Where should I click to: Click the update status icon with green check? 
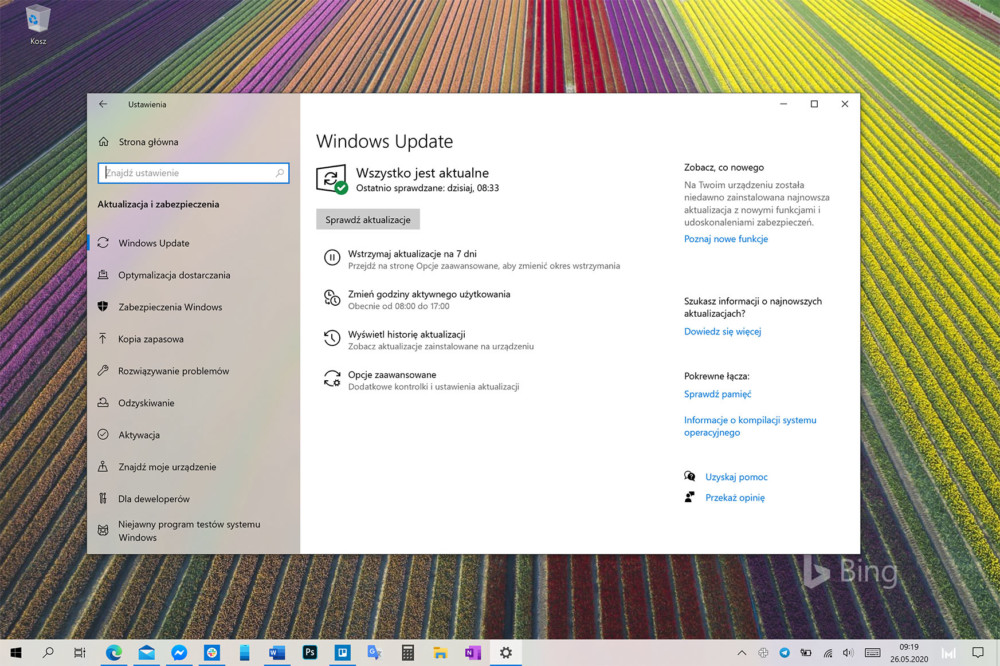[332, 179]
